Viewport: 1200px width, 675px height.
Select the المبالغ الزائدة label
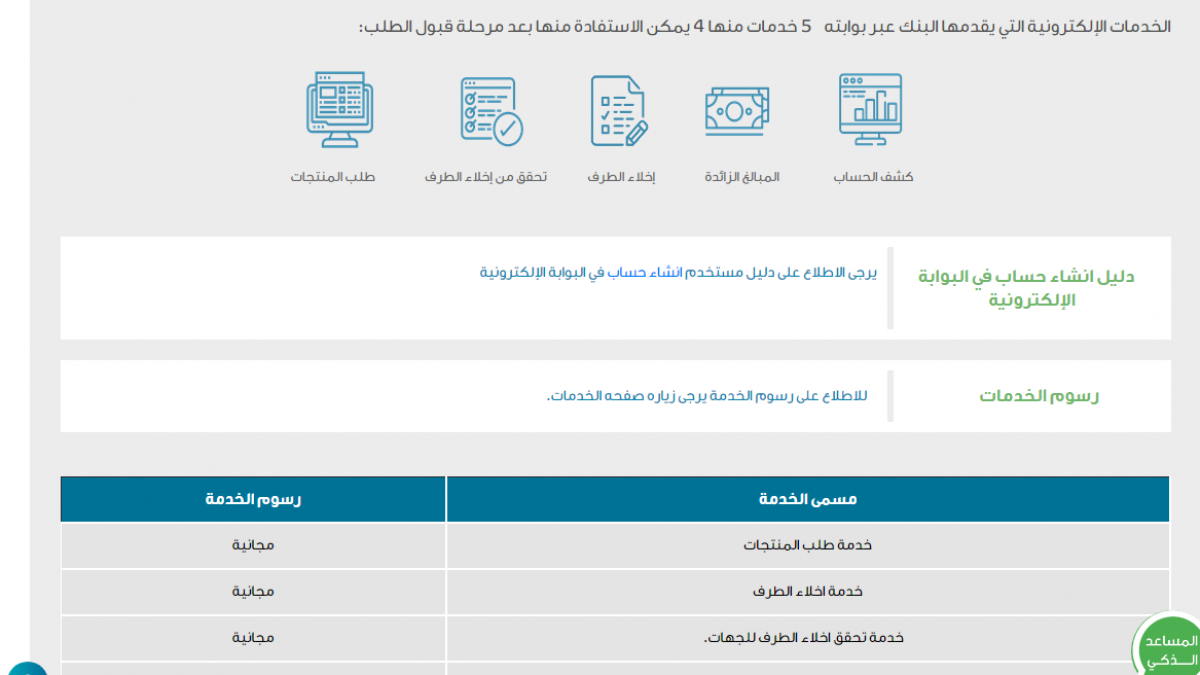(741, 177)
